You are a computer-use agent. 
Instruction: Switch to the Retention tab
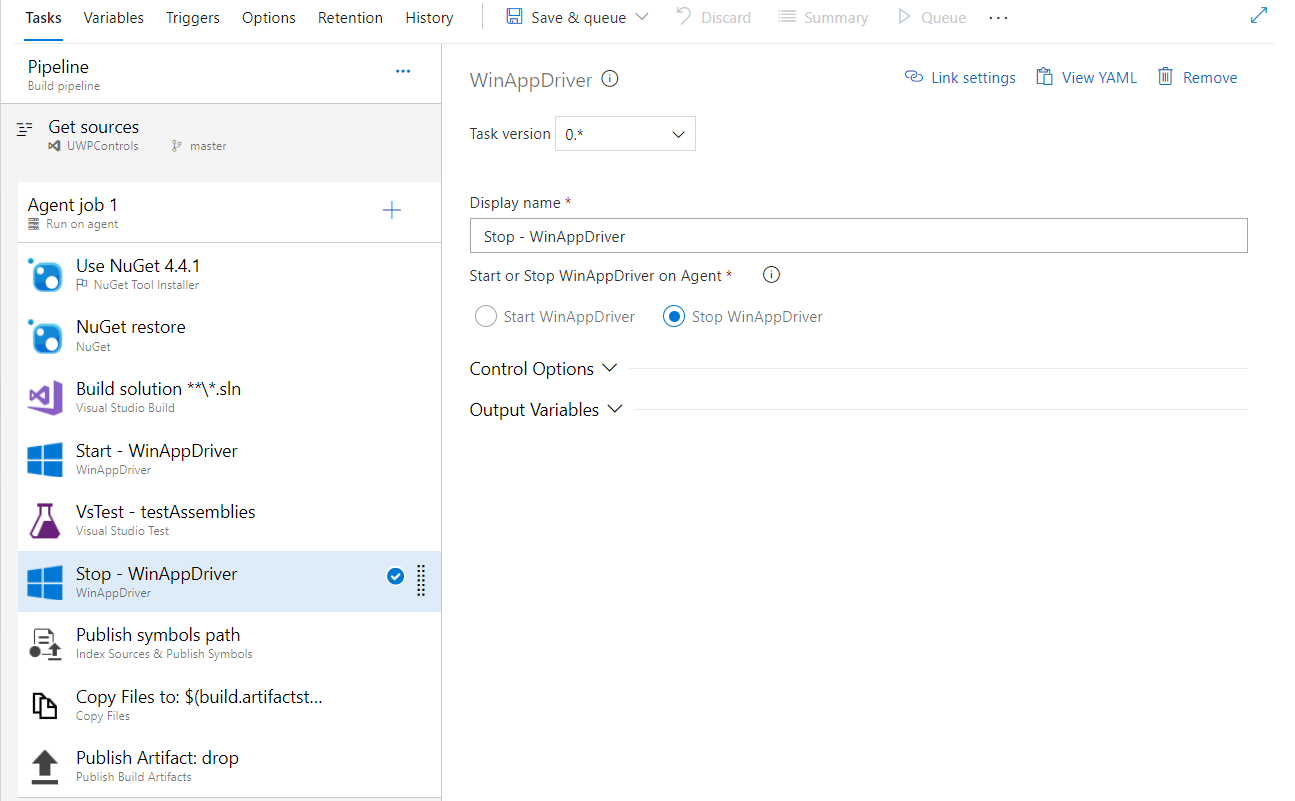pyautogui.click(x=350, y=18)
